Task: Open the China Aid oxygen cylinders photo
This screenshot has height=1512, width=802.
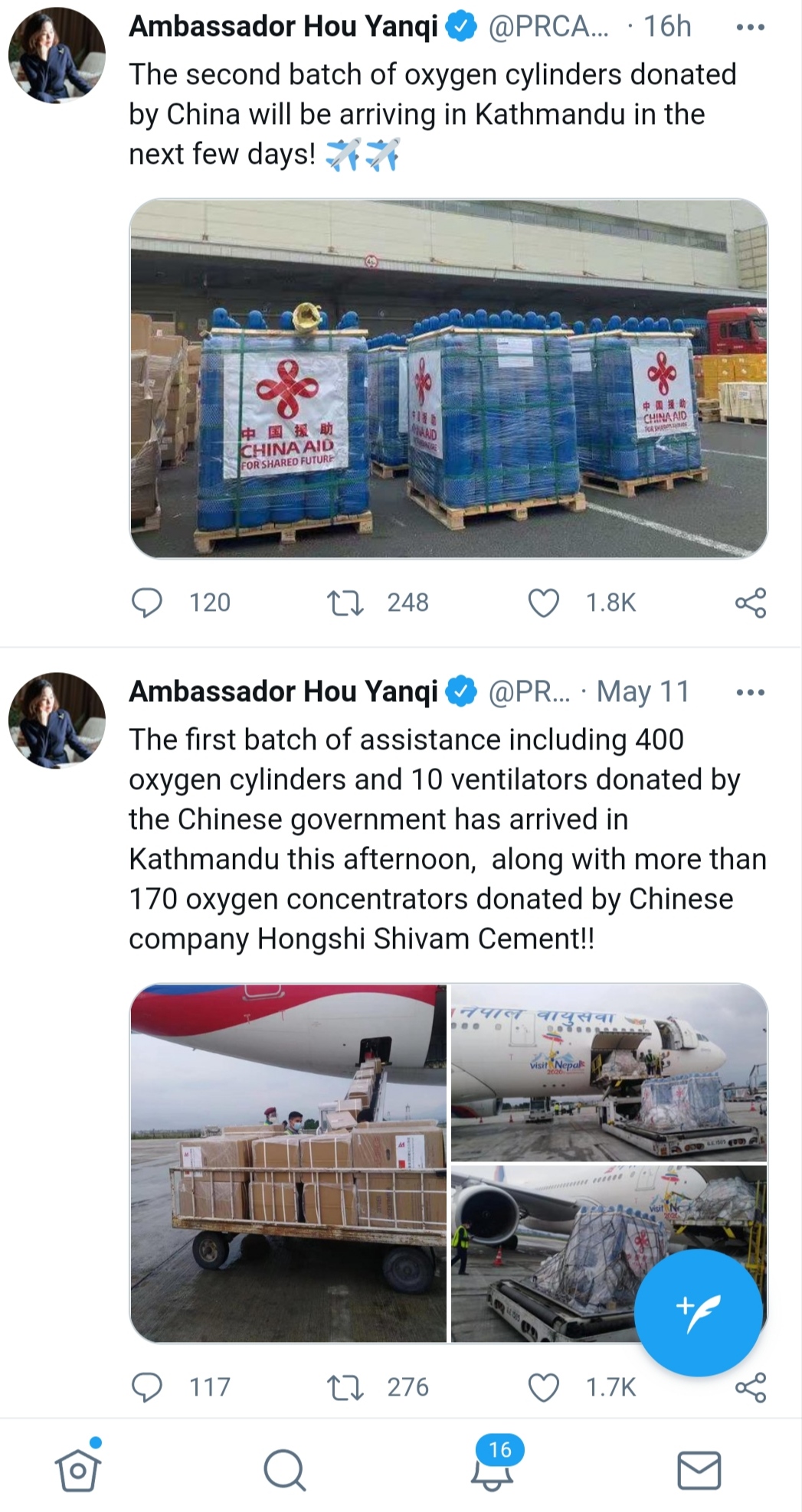Action: click(448, 378)
